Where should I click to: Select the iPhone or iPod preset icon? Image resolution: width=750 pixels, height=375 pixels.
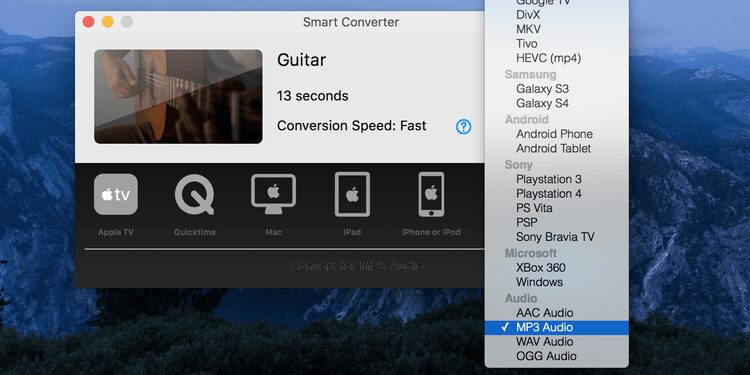click(x=431, y=194)
